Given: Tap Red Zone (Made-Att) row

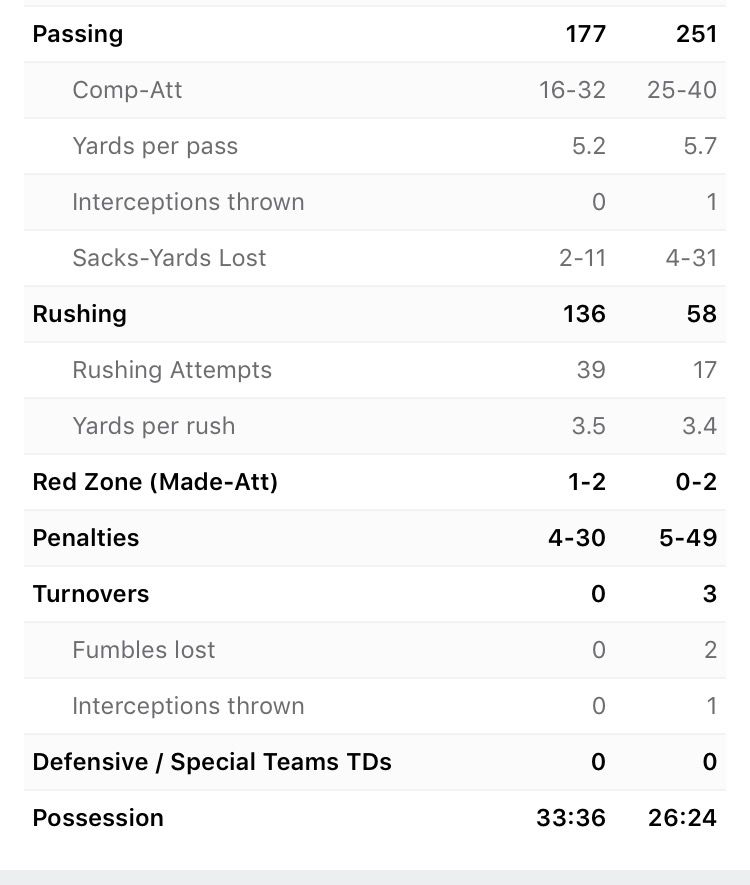Looking at the screenshot, I should pyautogui.click(x=375, y=482).
